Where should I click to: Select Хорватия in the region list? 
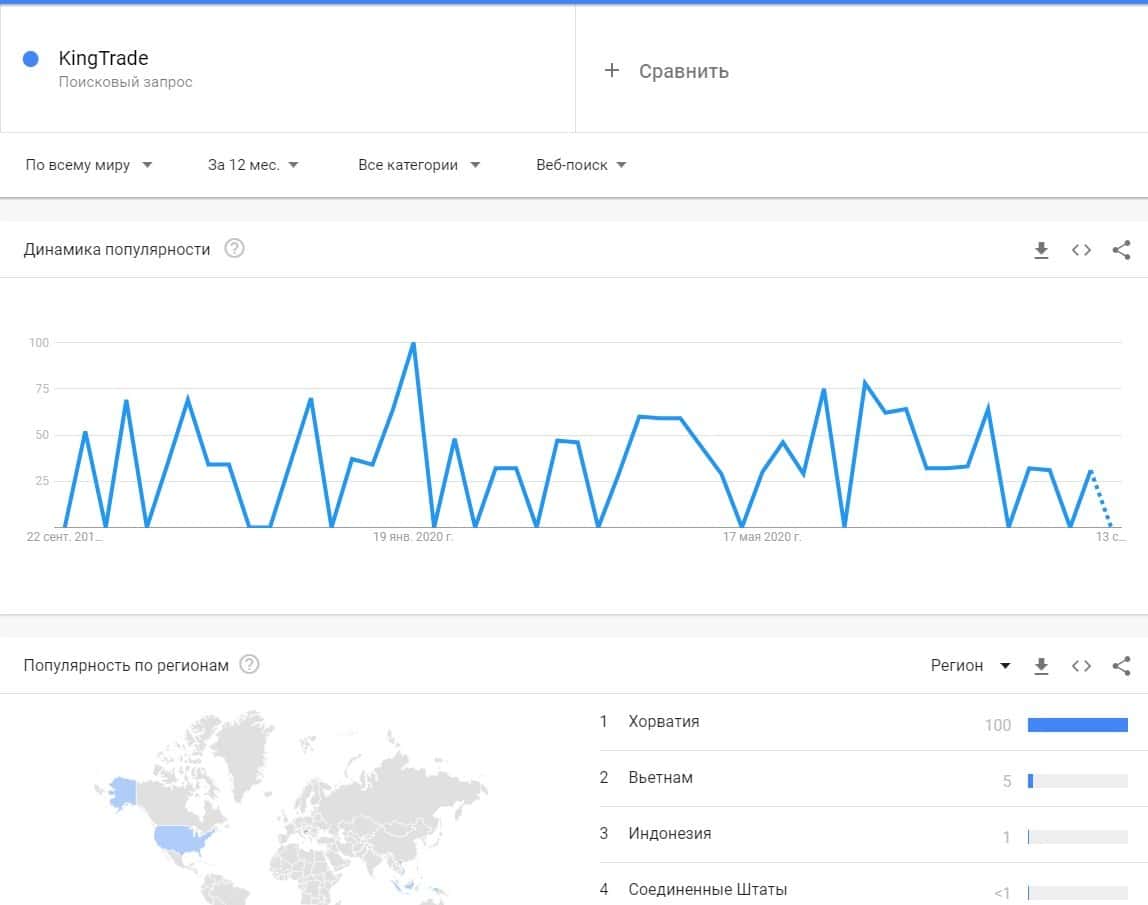point(664,722)
